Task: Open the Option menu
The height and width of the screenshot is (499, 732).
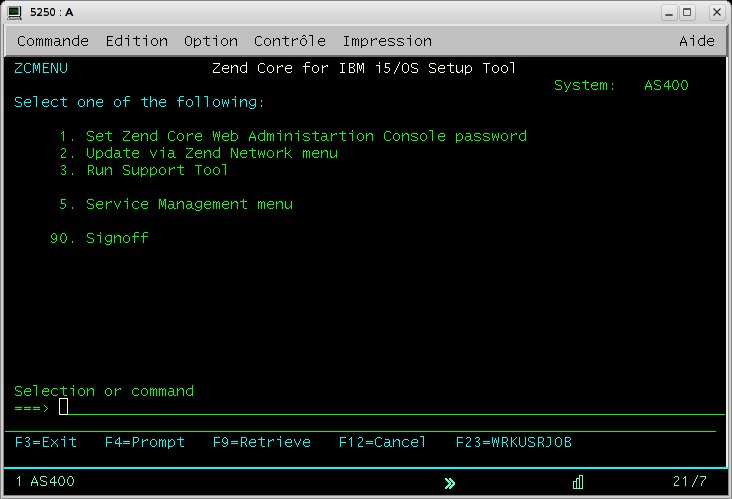Action: tap(211, 41)
